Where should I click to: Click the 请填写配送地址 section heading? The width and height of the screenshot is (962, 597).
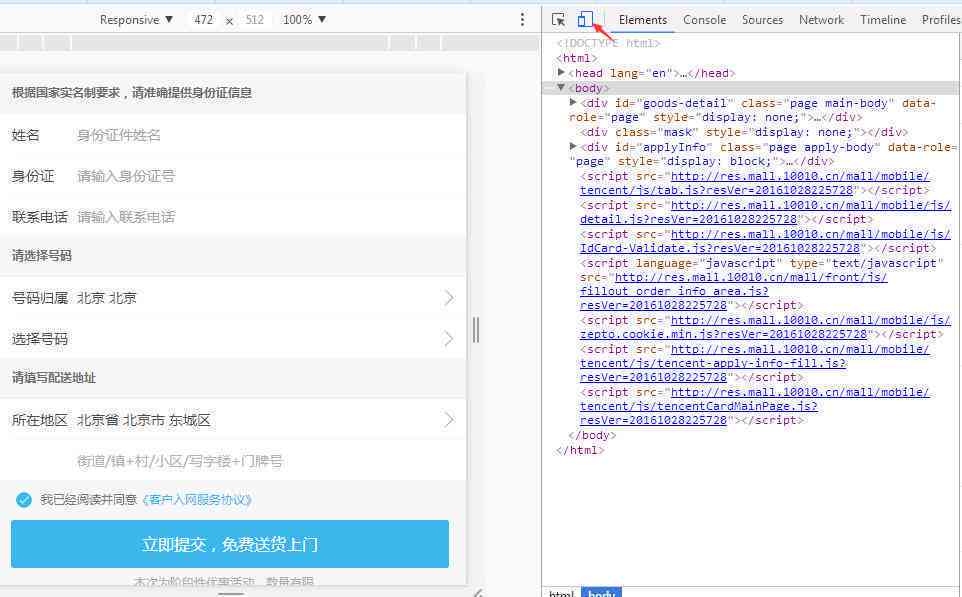pos(54,377)
